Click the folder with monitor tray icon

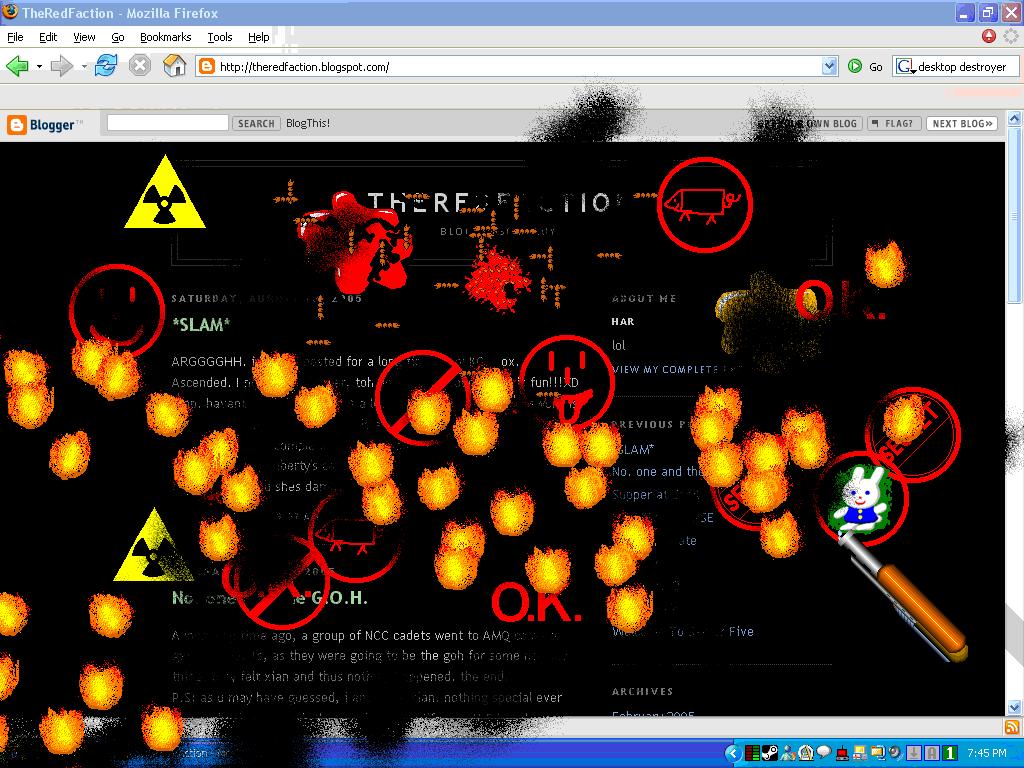[x=877, y=753]
